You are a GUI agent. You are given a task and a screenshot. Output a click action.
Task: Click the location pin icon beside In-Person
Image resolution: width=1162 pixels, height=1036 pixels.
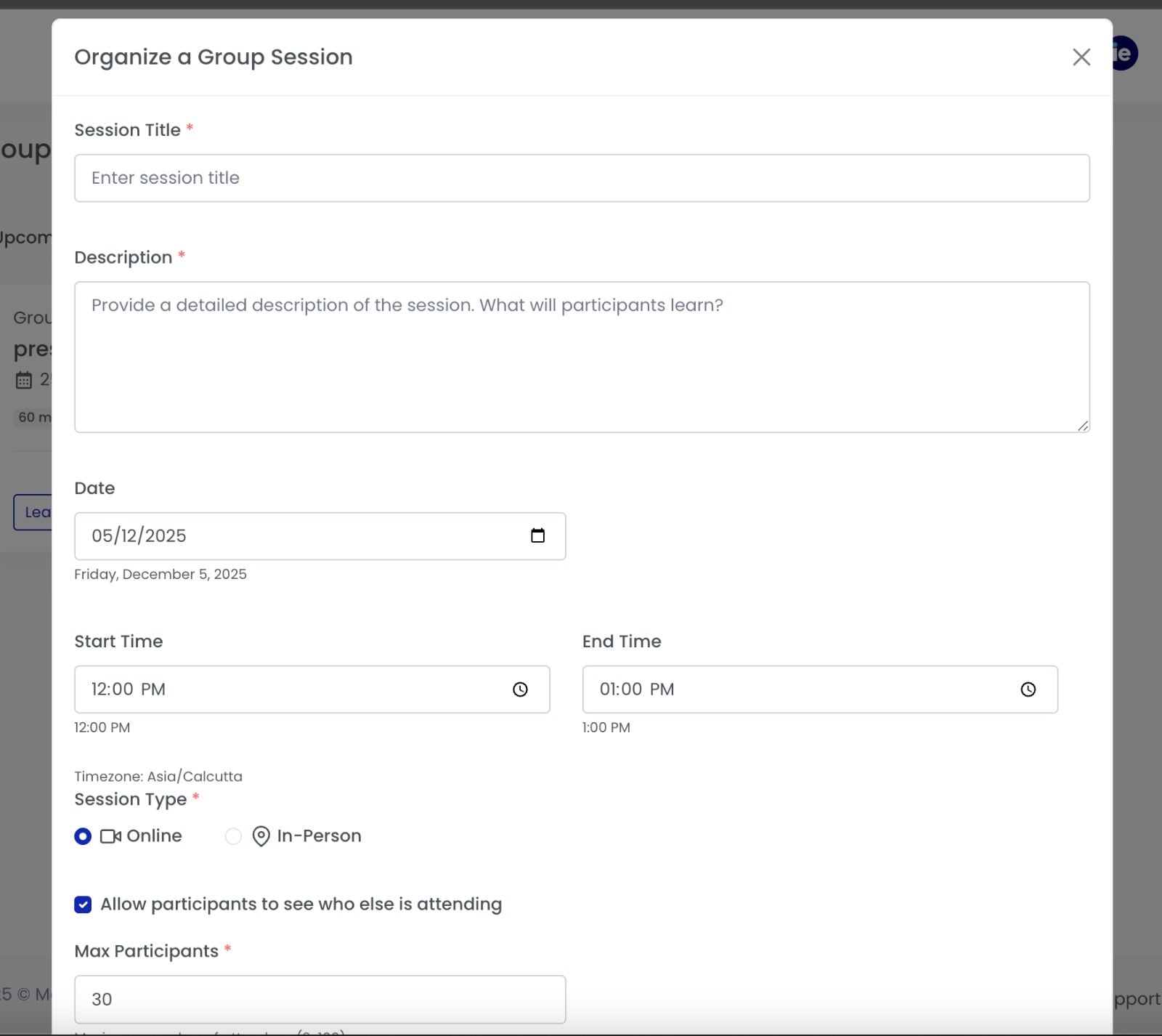261,836
